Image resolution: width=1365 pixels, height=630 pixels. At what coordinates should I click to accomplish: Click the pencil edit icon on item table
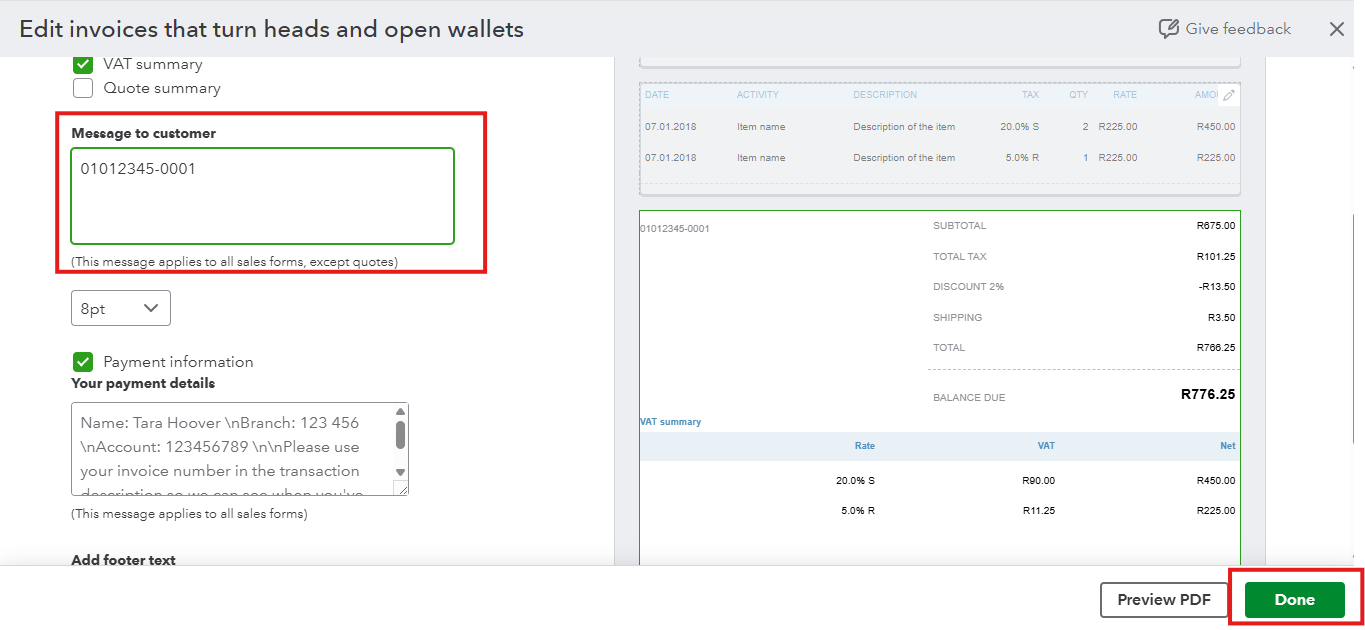[1229, 95]
